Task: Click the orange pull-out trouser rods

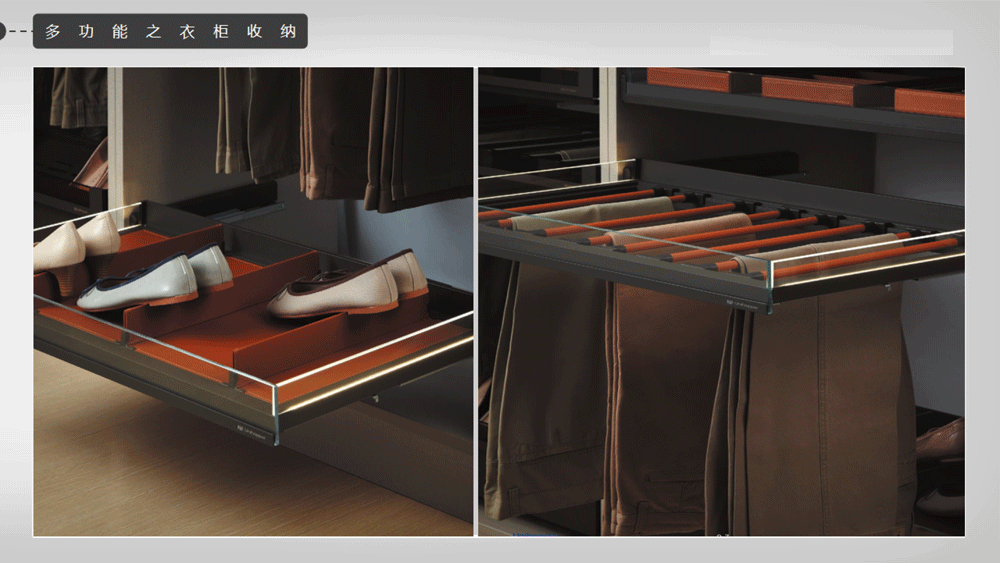Action: click(700, 225)
